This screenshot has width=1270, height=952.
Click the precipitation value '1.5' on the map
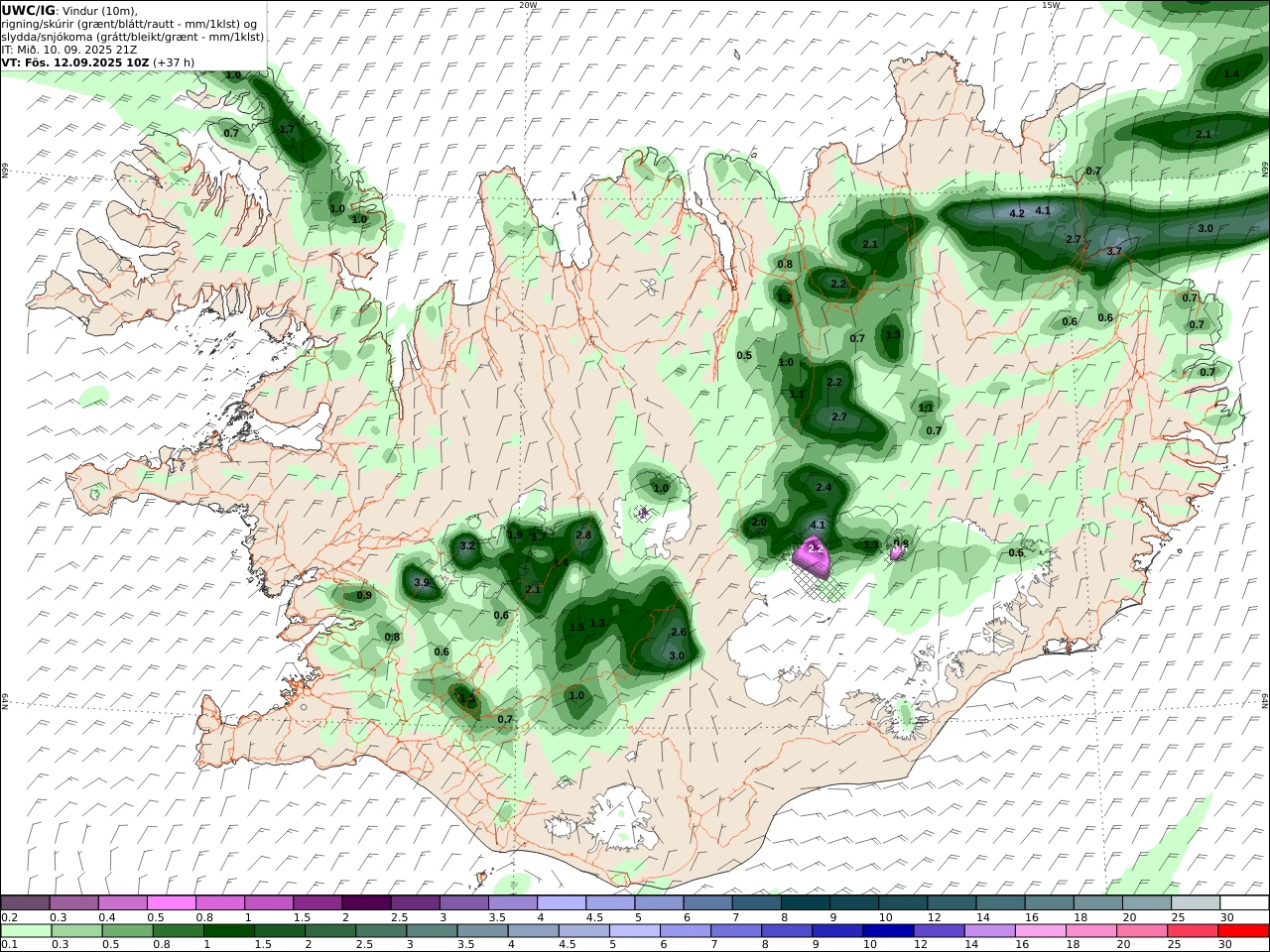(576, 627)
